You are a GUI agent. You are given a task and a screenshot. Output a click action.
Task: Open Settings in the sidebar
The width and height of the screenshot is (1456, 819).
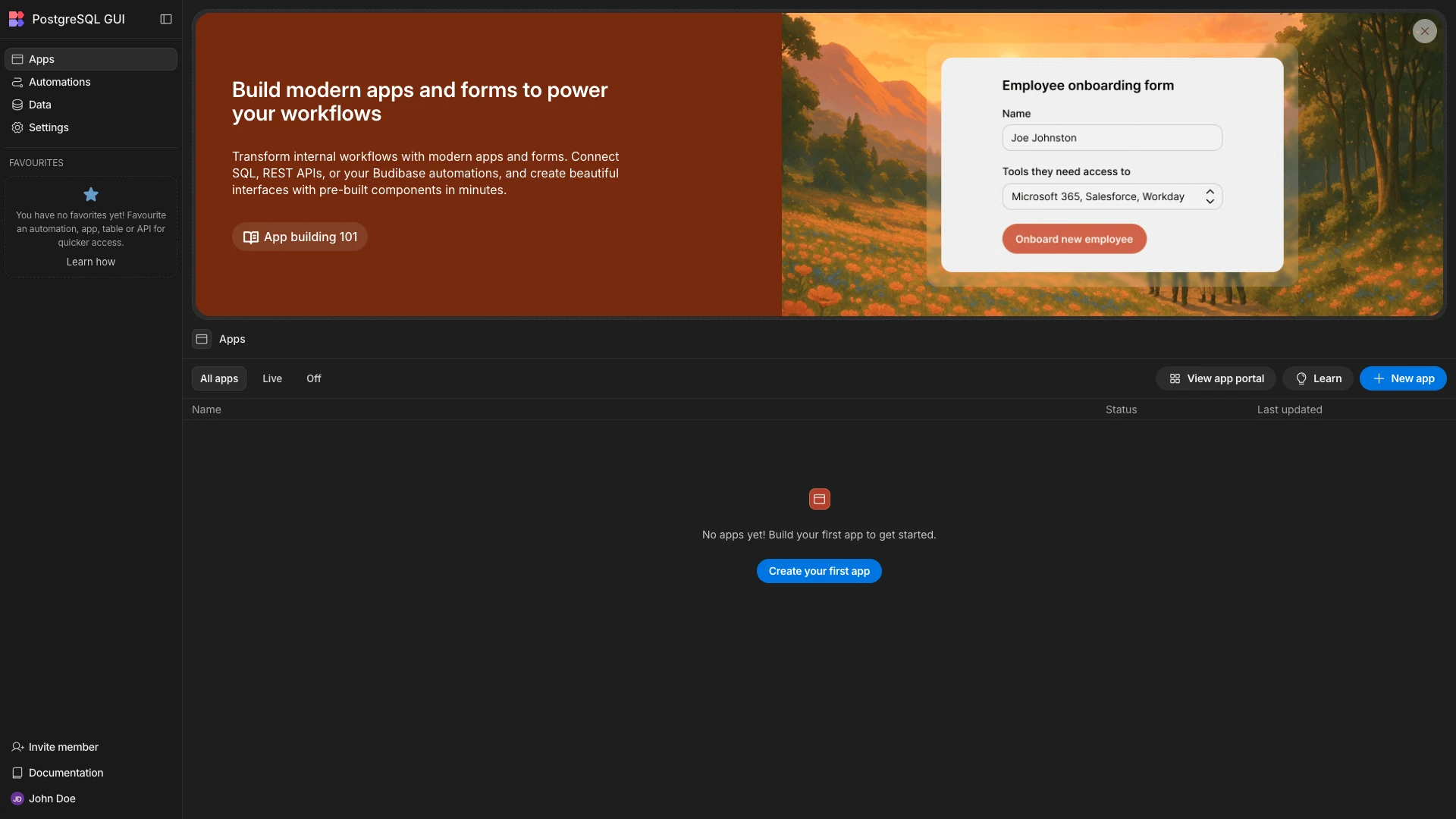91,127
